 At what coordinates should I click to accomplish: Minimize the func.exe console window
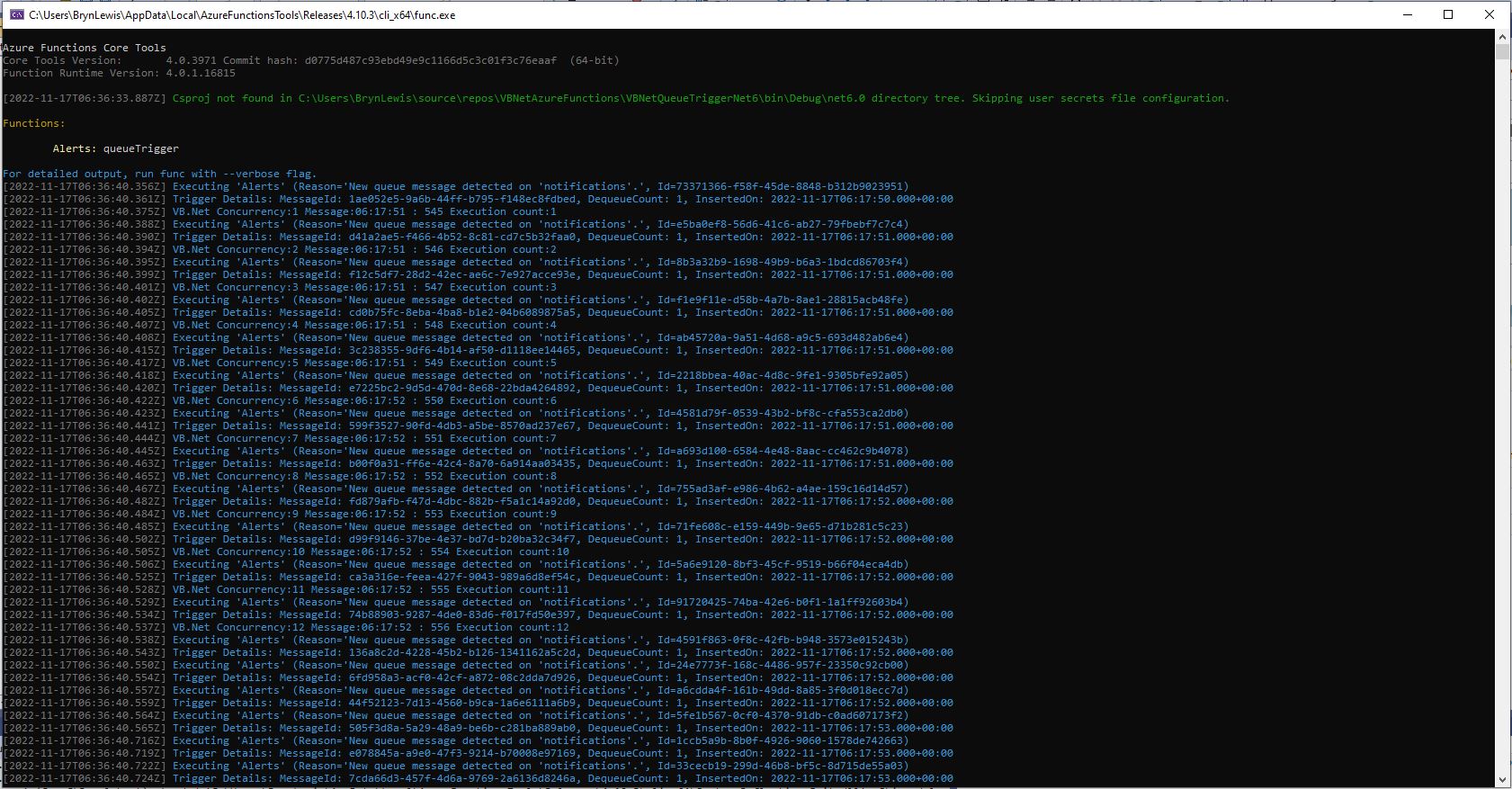tap(1407, 14)
